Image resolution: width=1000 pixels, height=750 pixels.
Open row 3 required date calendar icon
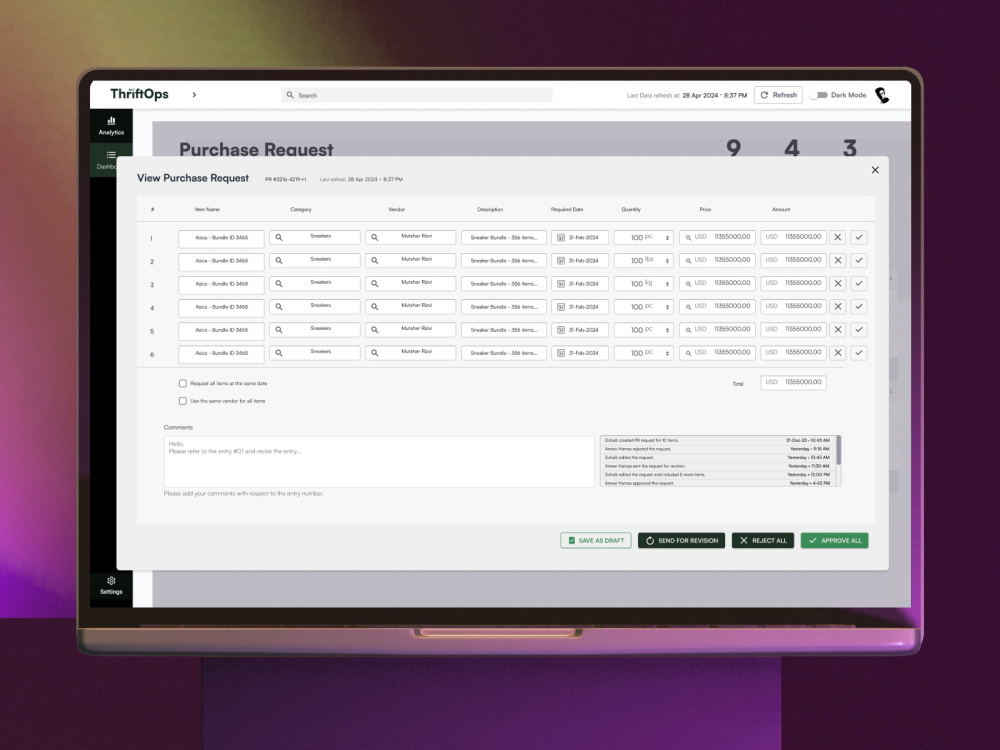coord(561,284)
